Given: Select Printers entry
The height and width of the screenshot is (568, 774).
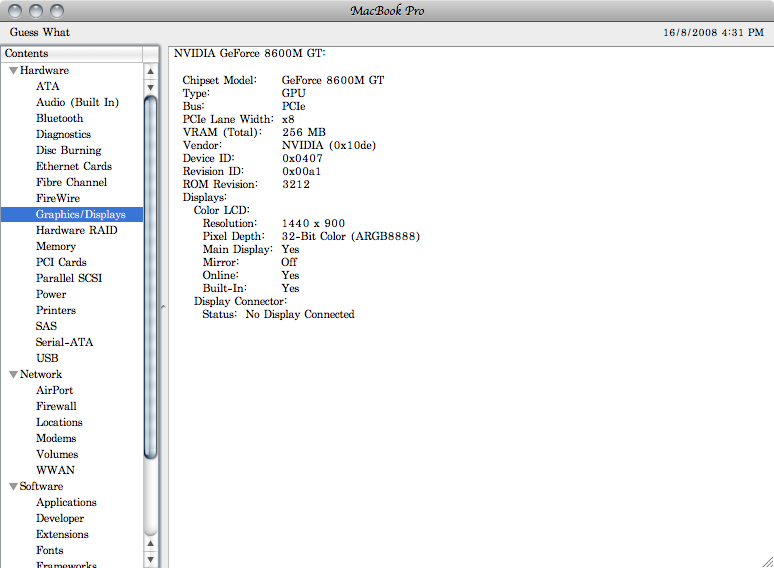Looking at the screenshot, I should tap(56, 310).
